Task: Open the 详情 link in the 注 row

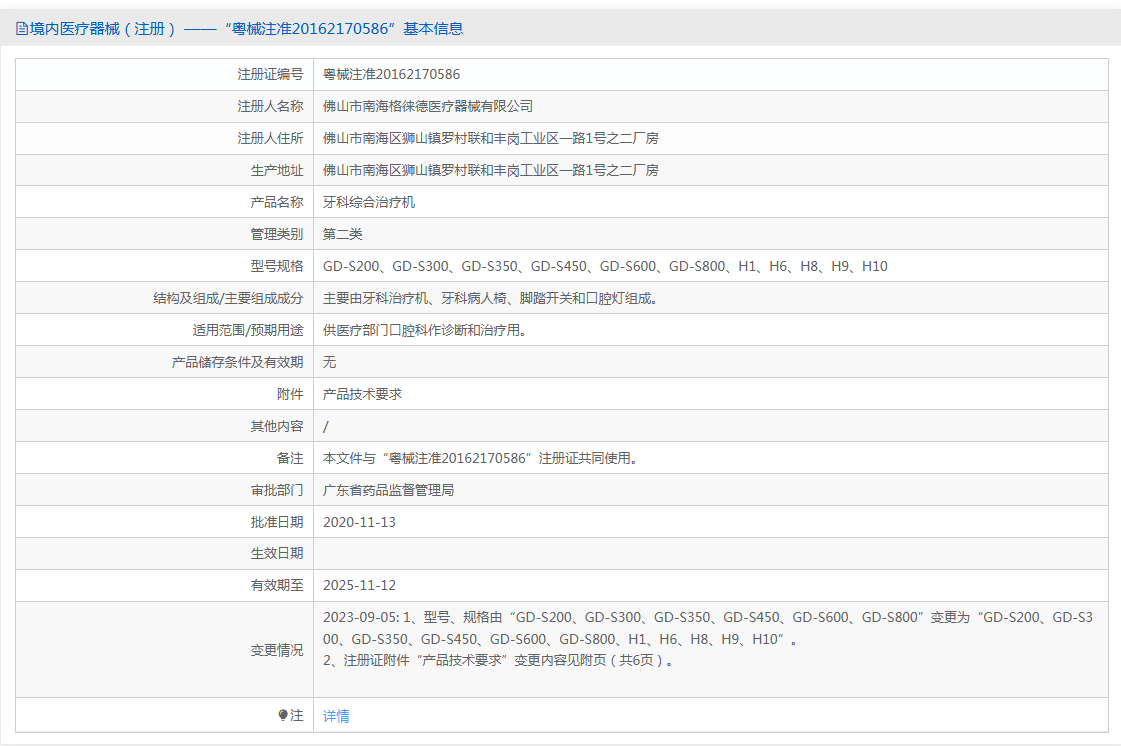Action: (336, 716)
